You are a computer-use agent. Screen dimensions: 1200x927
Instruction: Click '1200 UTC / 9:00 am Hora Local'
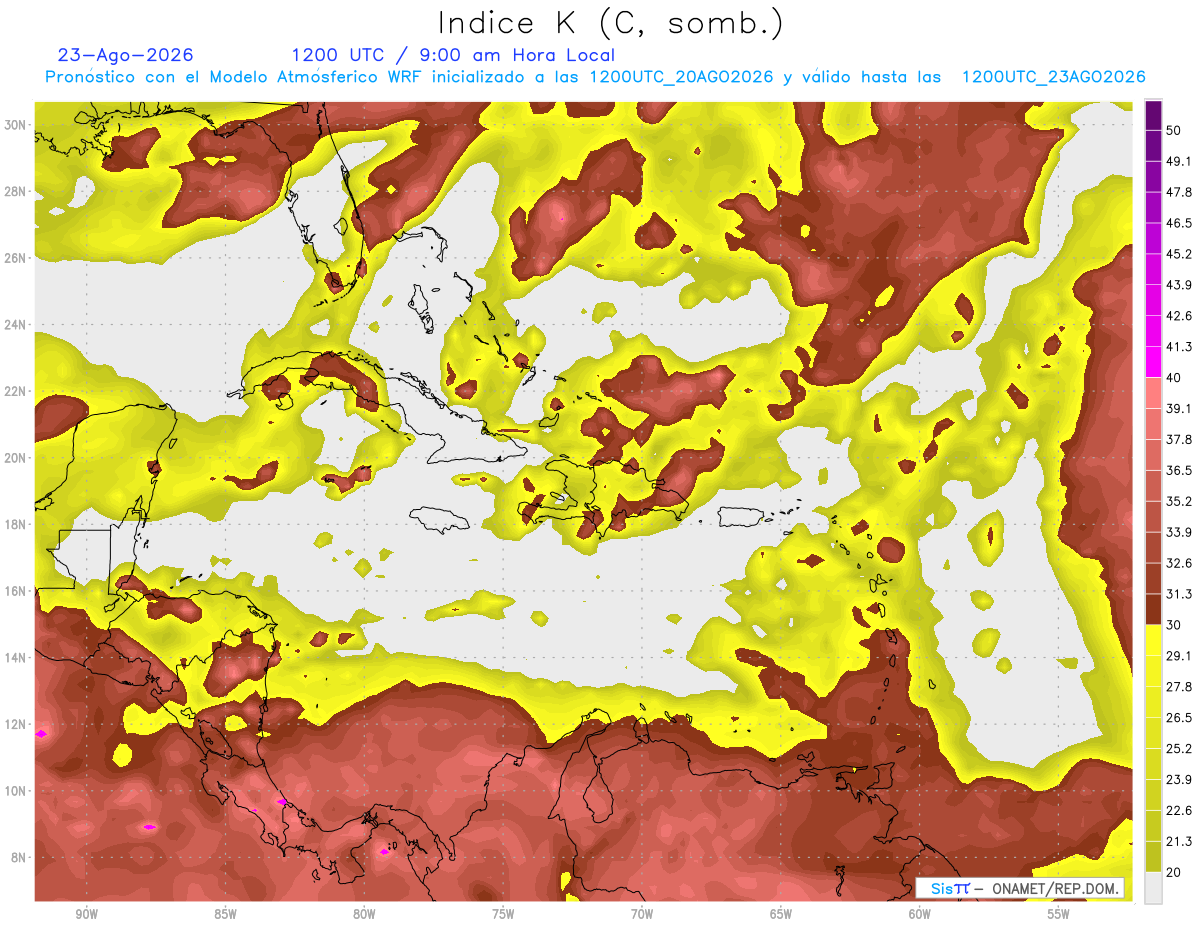tap(453, 55)
